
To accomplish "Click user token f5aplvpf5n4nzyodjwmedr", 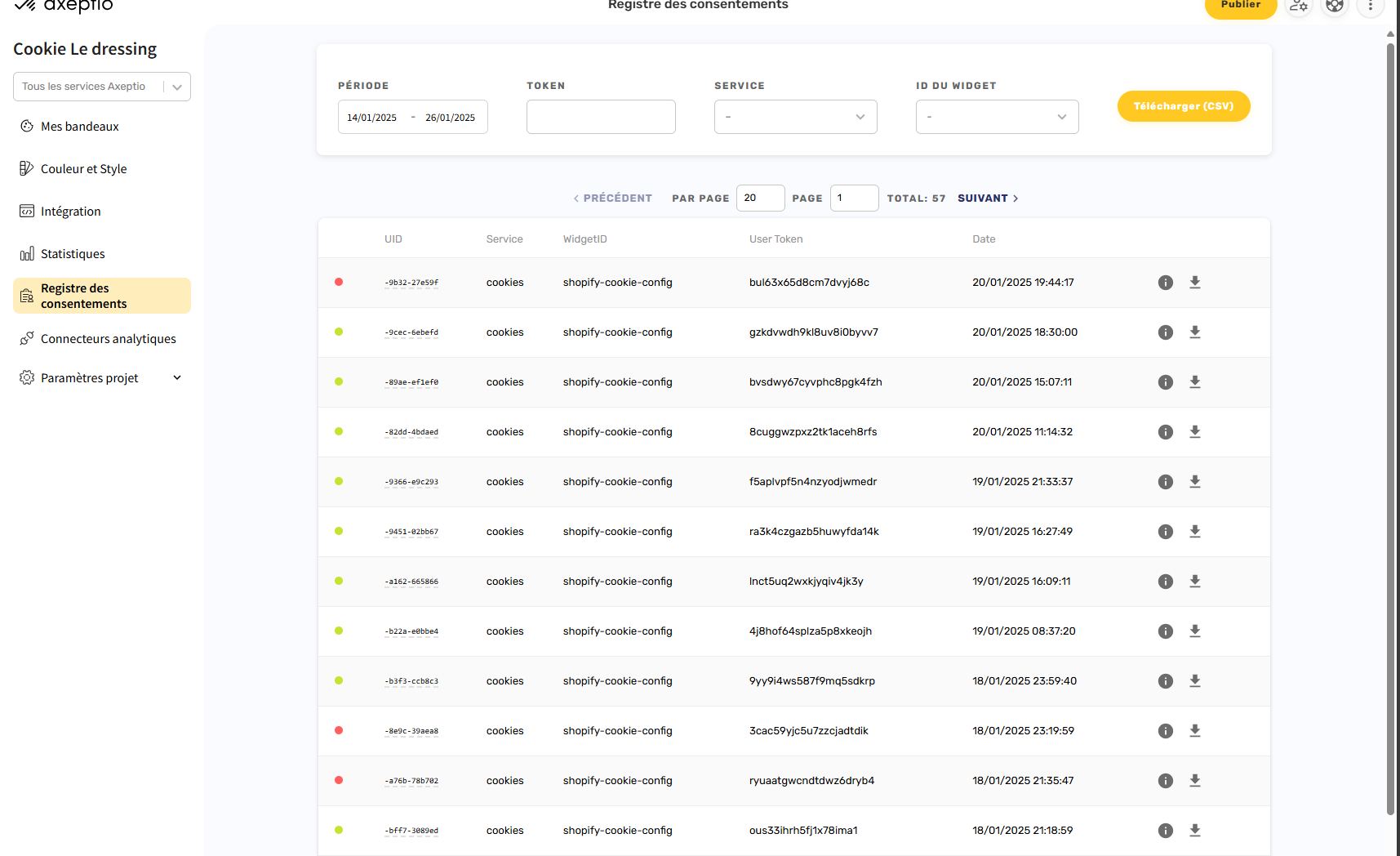I will point(813,482).
